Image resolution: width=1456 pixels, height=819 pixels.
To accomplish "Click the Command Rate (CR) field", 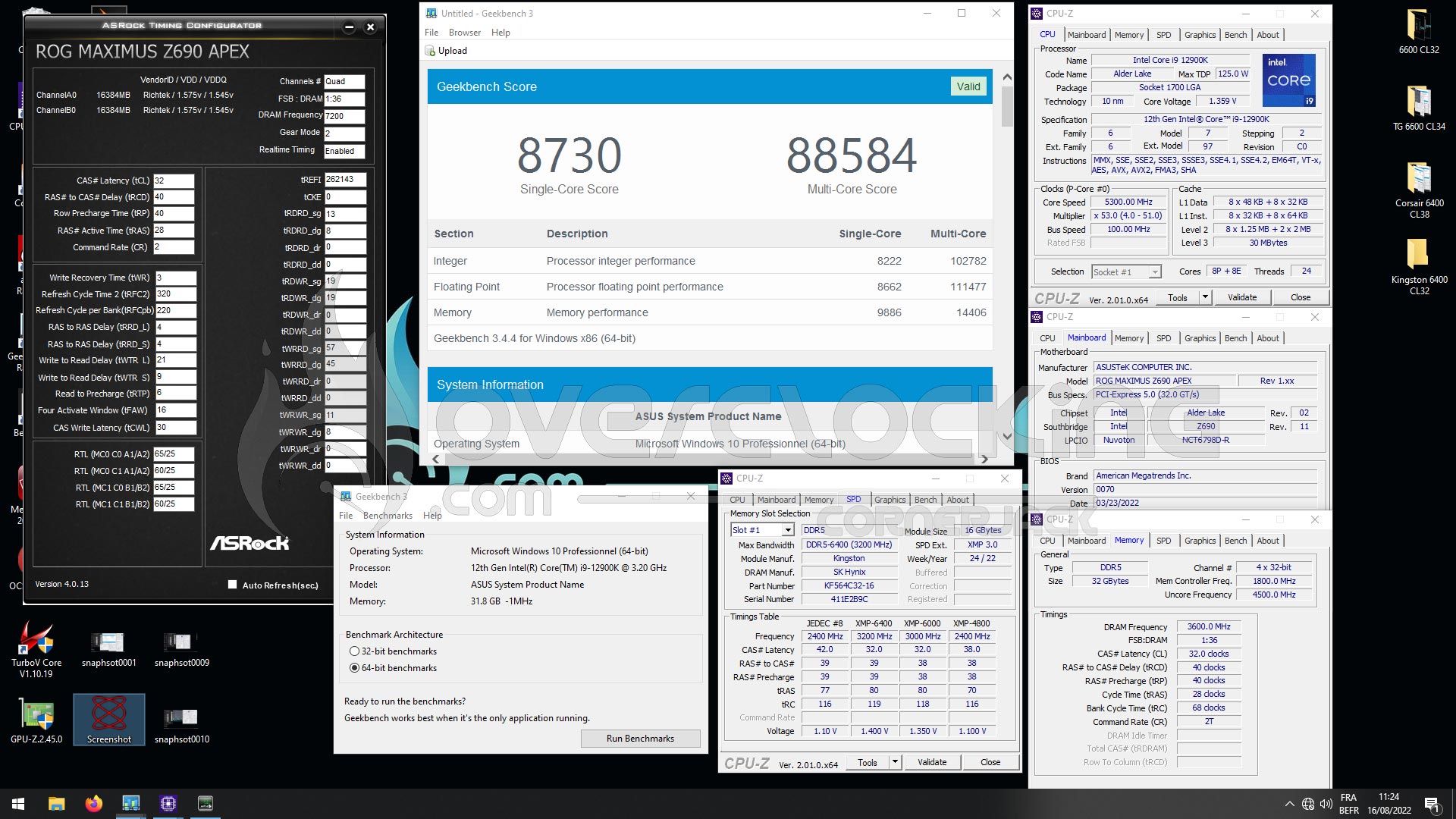I will point(174,247).
